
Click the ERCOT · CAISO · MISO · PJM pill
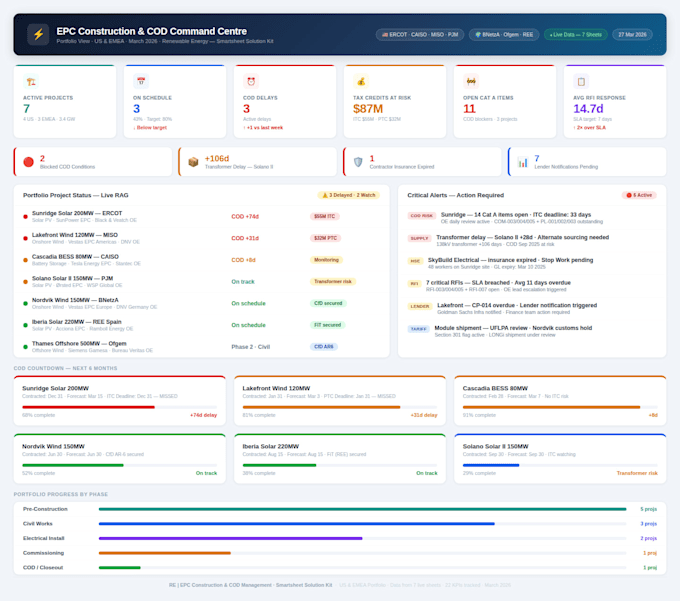420,35
